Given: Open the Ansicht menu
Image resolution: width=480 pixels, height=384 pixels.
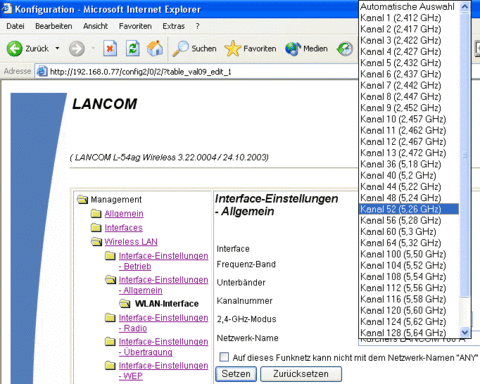Looking at the screenshot, I should point(95,26).
